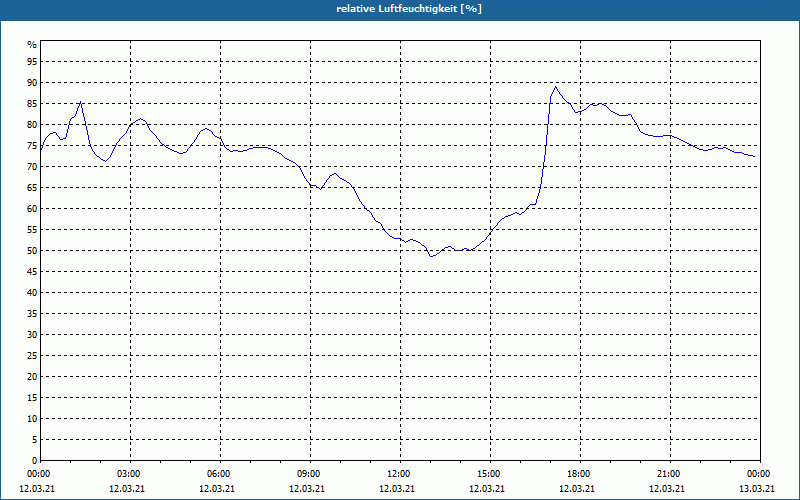Click the y-axis label 20
This screenshot has width=800, height=500.
[x=32, y=377]
